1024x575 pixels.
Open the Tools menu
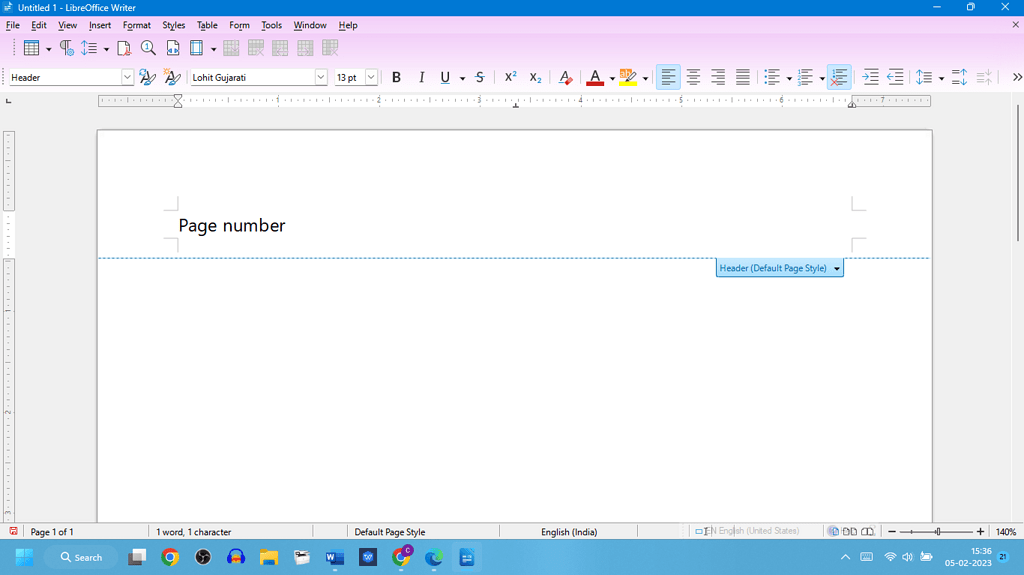[x=272, y=25]
